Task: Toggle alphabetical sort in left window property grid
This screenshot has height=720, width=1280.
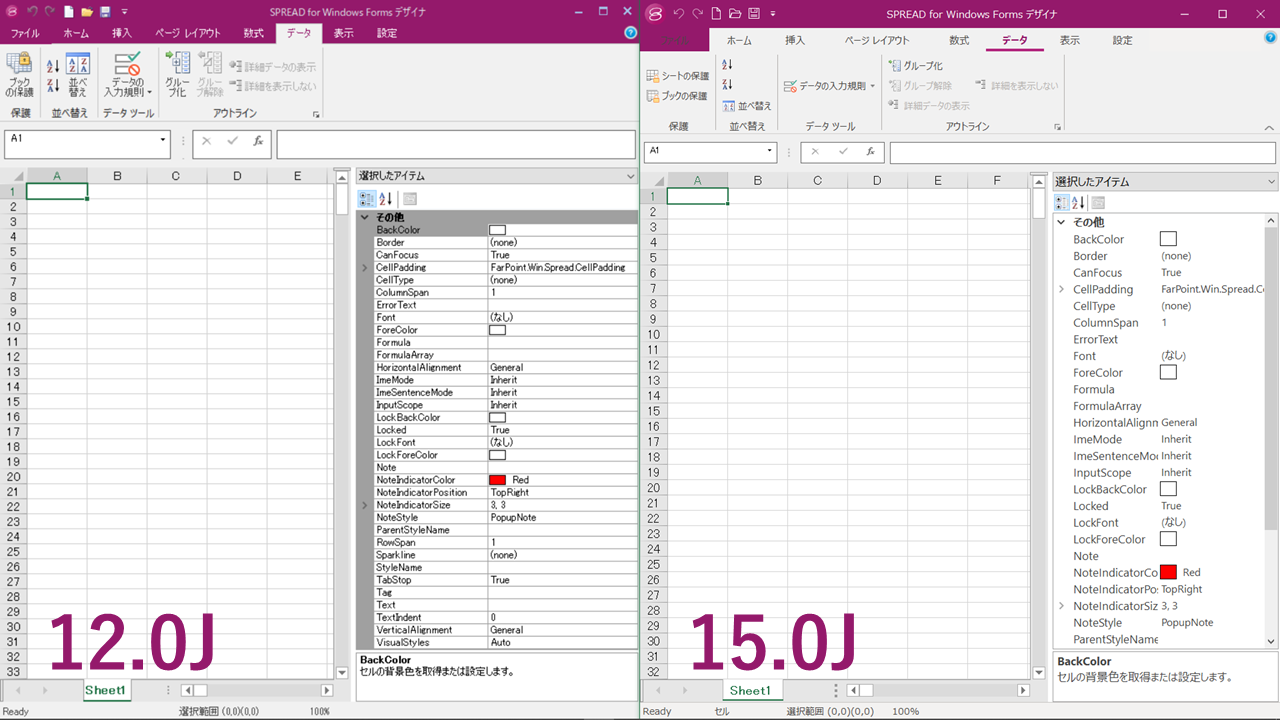Action: pyautogui.click(x=386, y=199)
